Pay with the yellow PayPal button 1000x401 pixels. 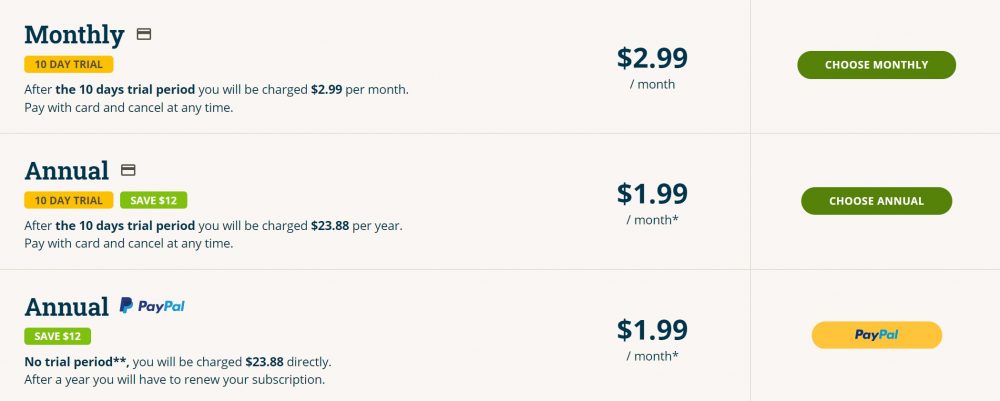pos(876,335)
